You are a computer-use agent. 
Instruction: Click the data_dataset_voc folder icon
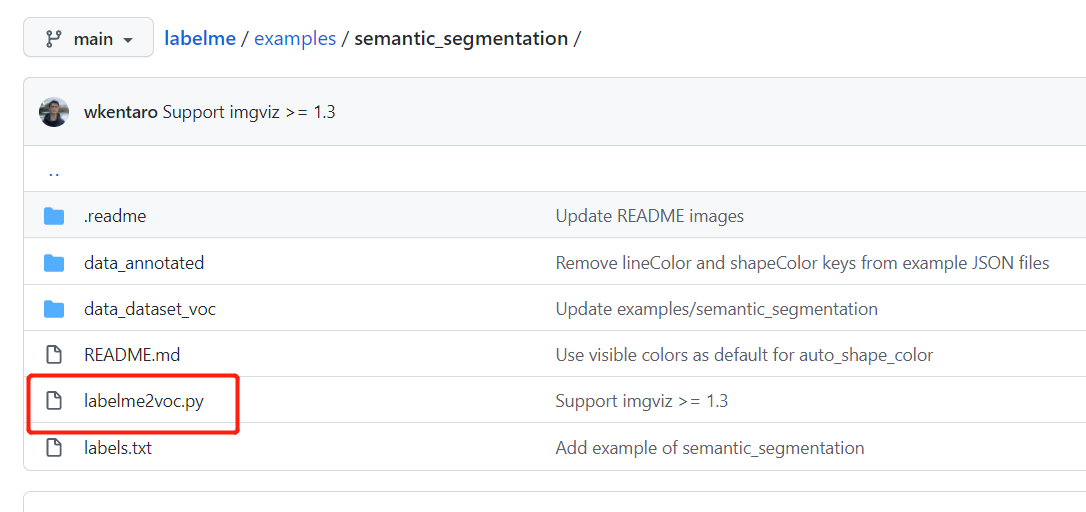tap(54, 309)
